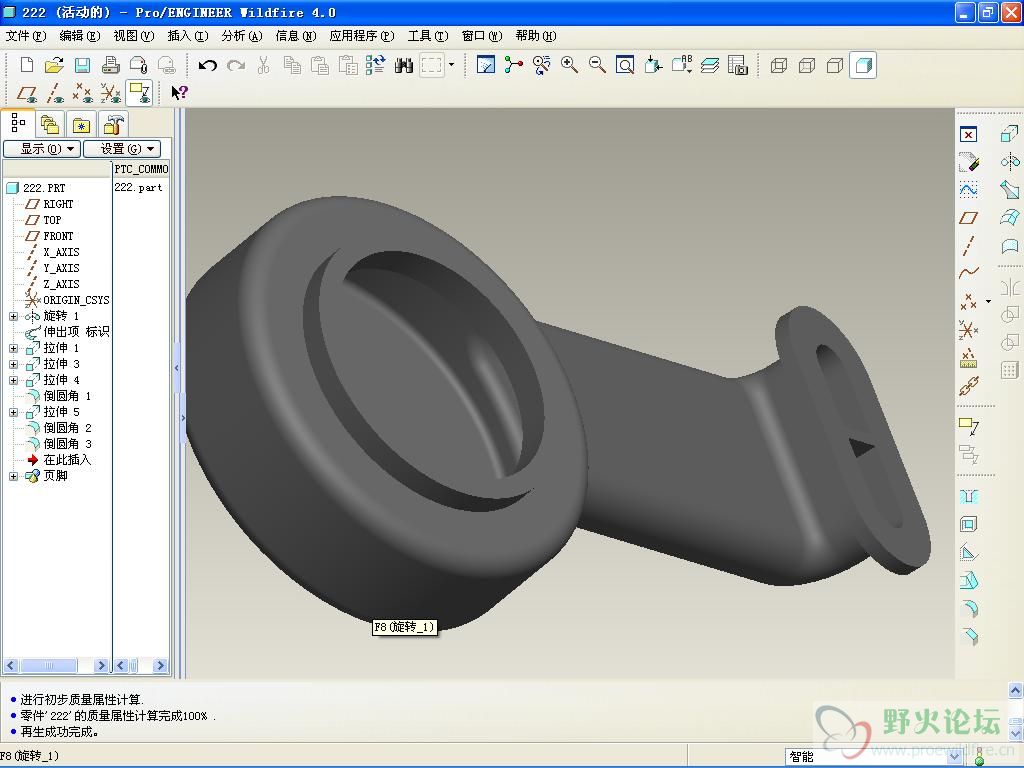Screen dimensions: 1024x768
Task: Select the Boundary Blend tool
Action: tap(1010, 217)
